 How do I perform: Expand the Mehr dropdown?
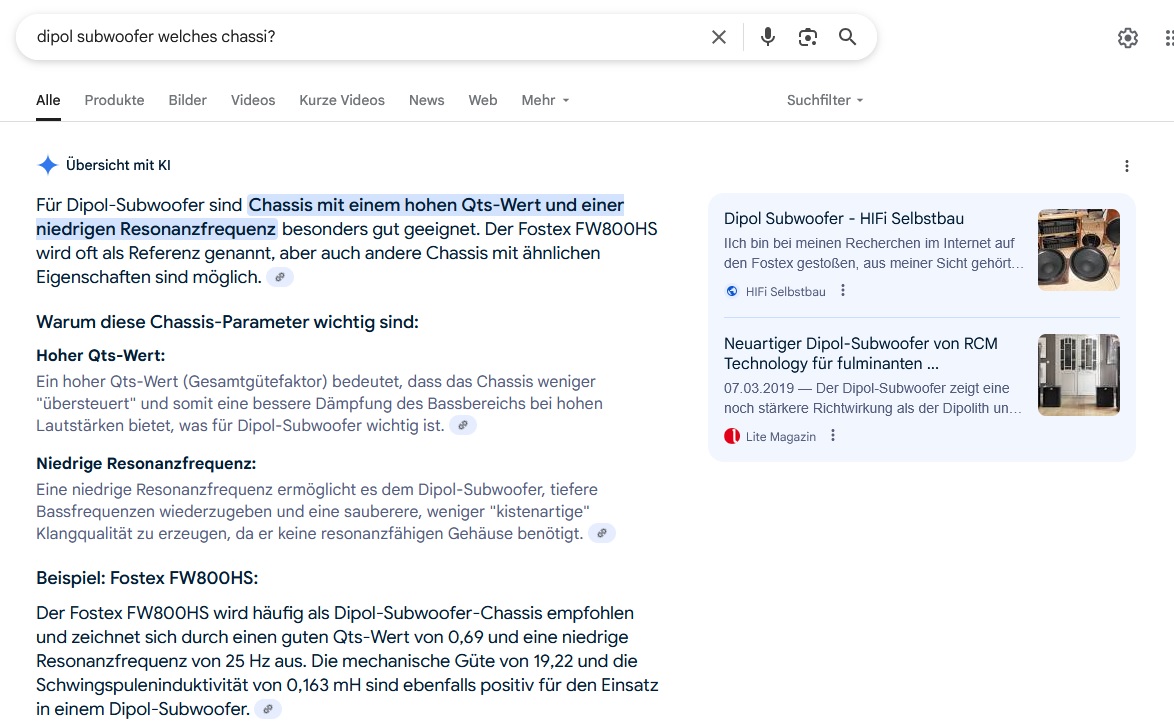(545, 100)
